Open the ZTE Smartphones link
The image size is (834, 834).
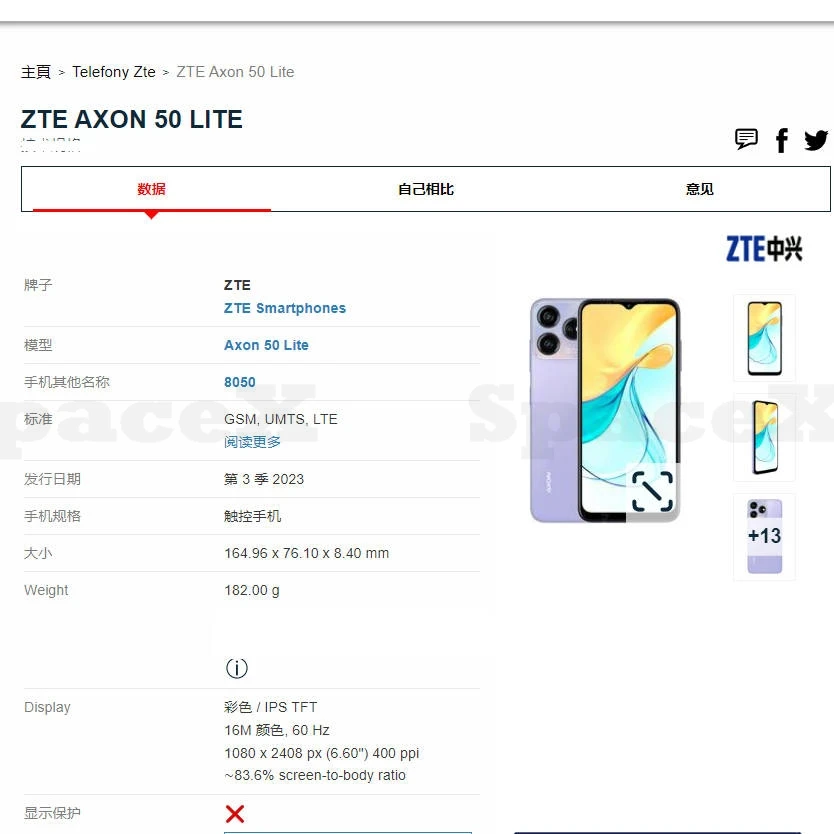click(x=285, y=308)
